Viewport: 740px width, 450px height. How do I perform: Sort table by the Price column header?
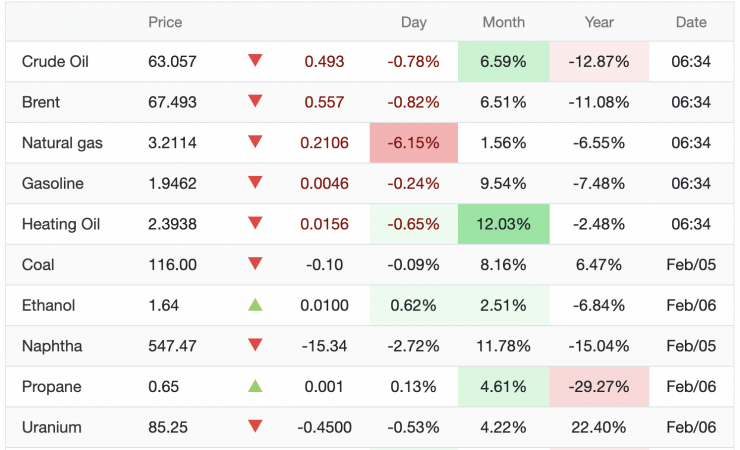165,22
